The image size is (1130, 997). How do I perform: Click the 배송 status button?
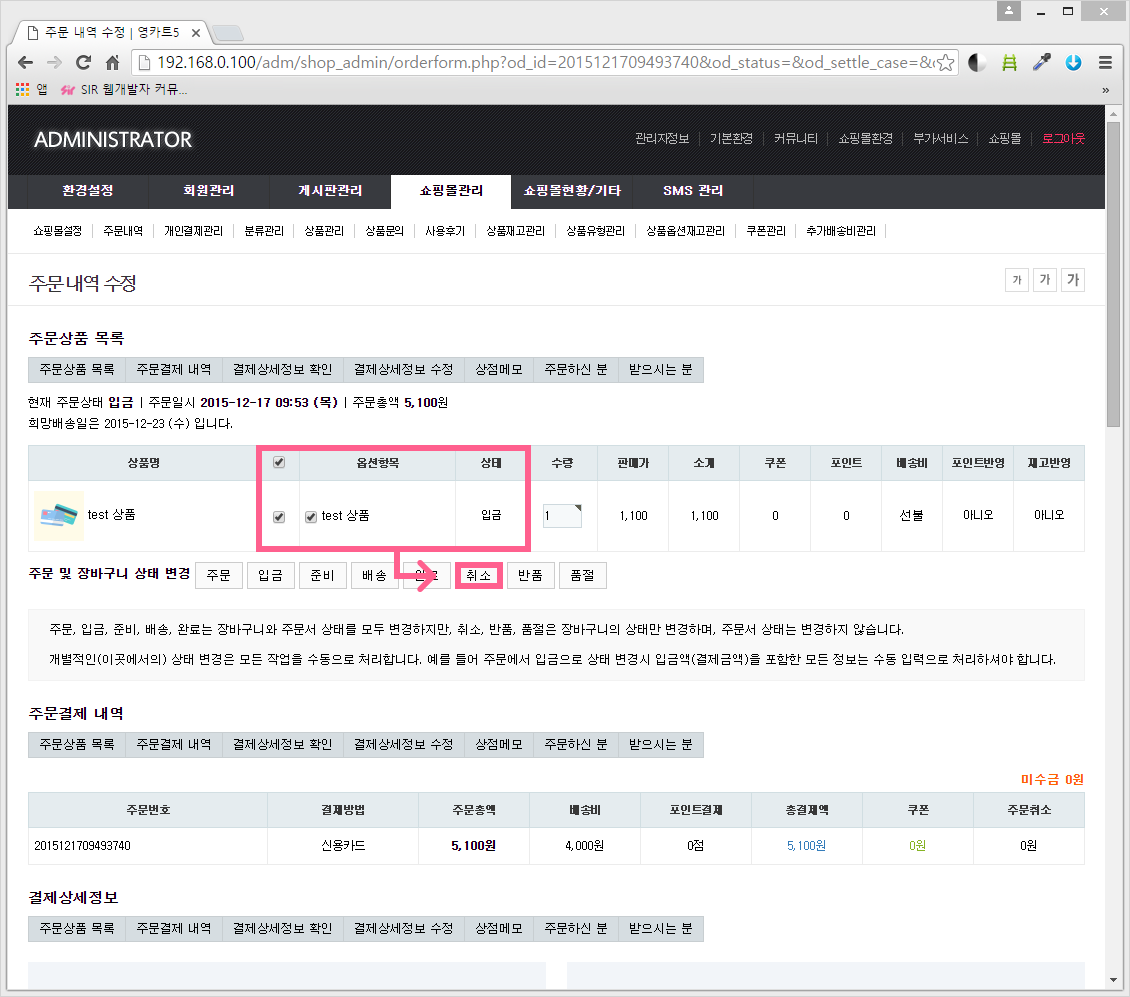pos(374,575)
